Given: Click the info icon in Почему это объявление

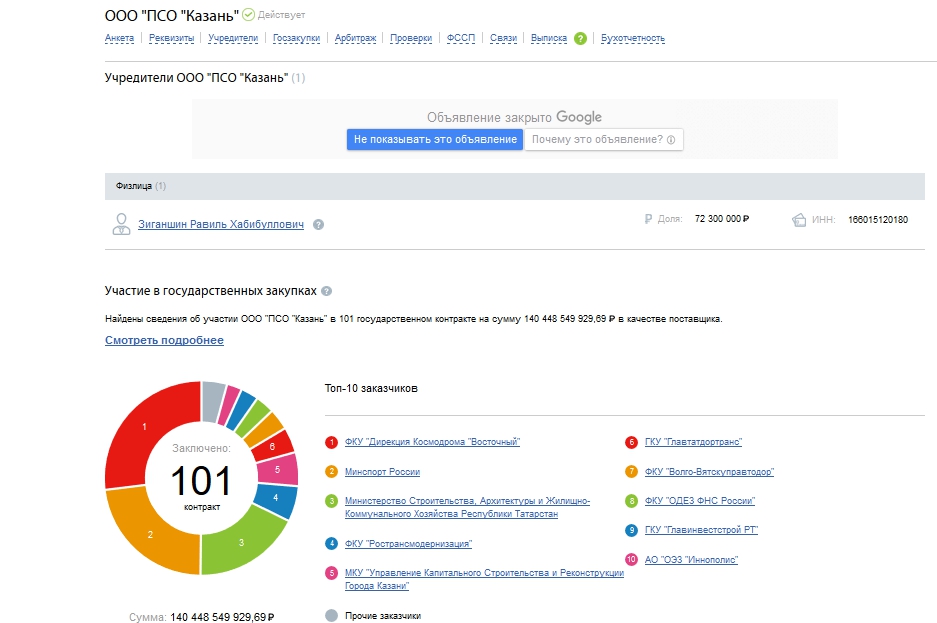Looking at the screenshot, I should (671, 140).
